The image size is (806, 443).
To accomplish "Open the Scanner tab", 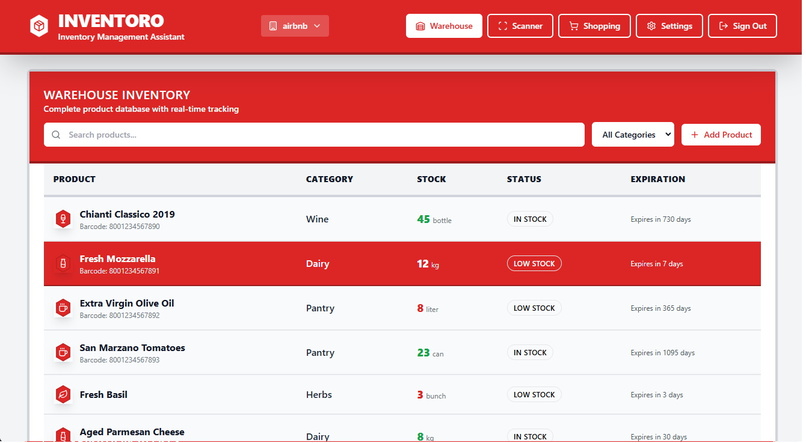I will tap(520, 26).
